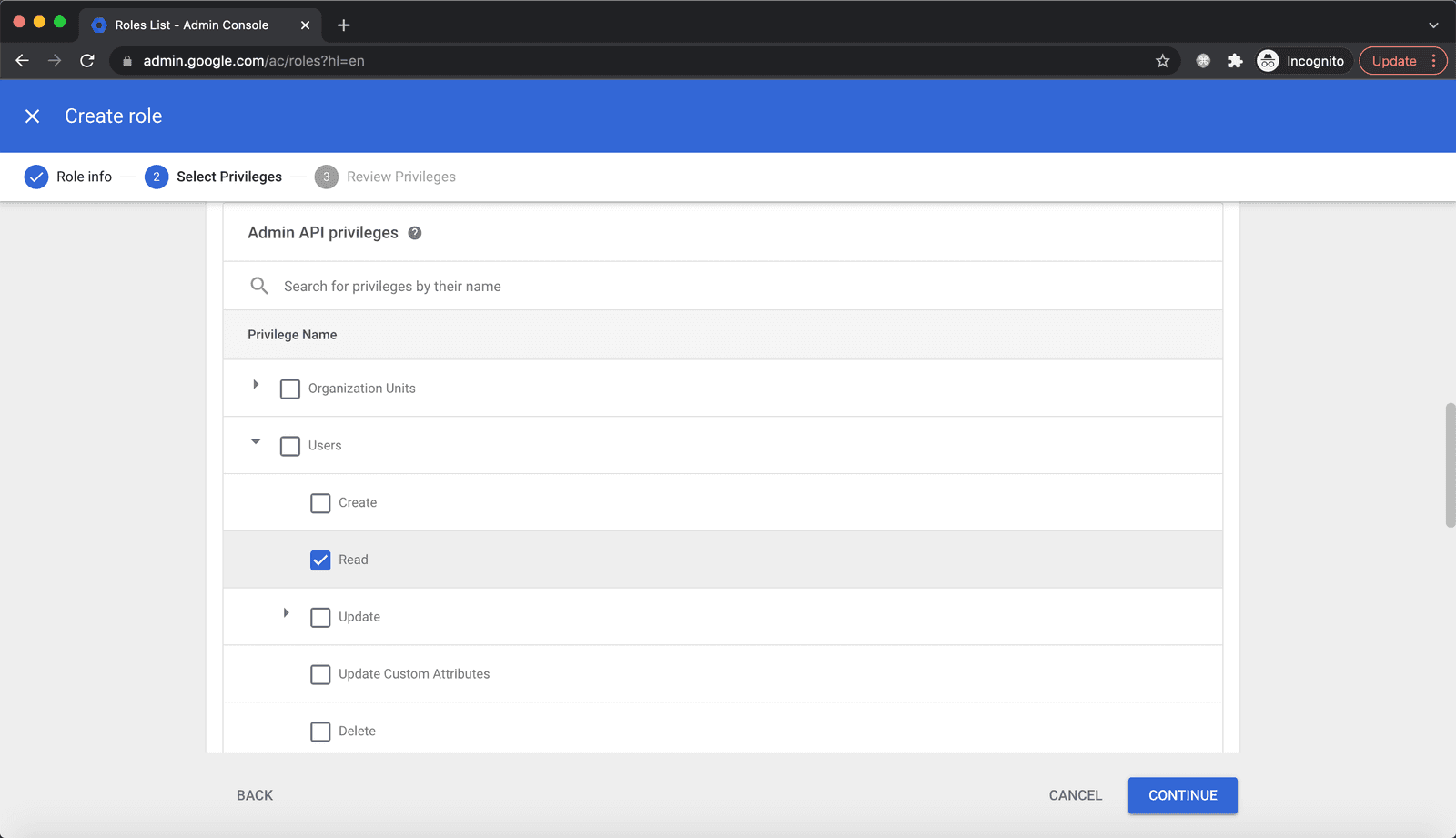The height and width of the screenshot is (838, 1456).
Task: Close the Create role dialog with X
Action: tap(33, 116)
